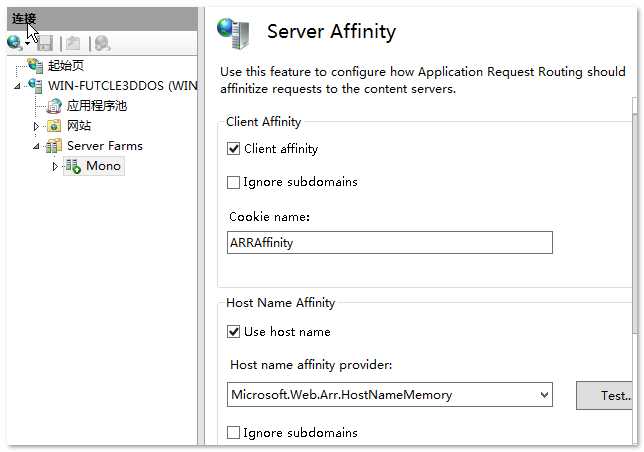Select the Mono server farm
644x452 pixels.
103,166
